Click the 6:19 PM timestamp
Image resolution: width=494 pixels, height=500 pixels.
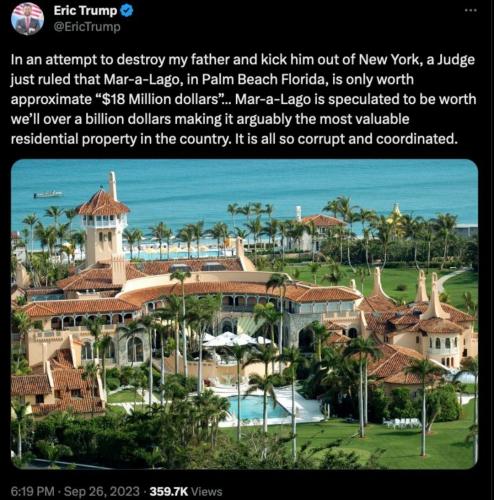[x=32, y=491]
